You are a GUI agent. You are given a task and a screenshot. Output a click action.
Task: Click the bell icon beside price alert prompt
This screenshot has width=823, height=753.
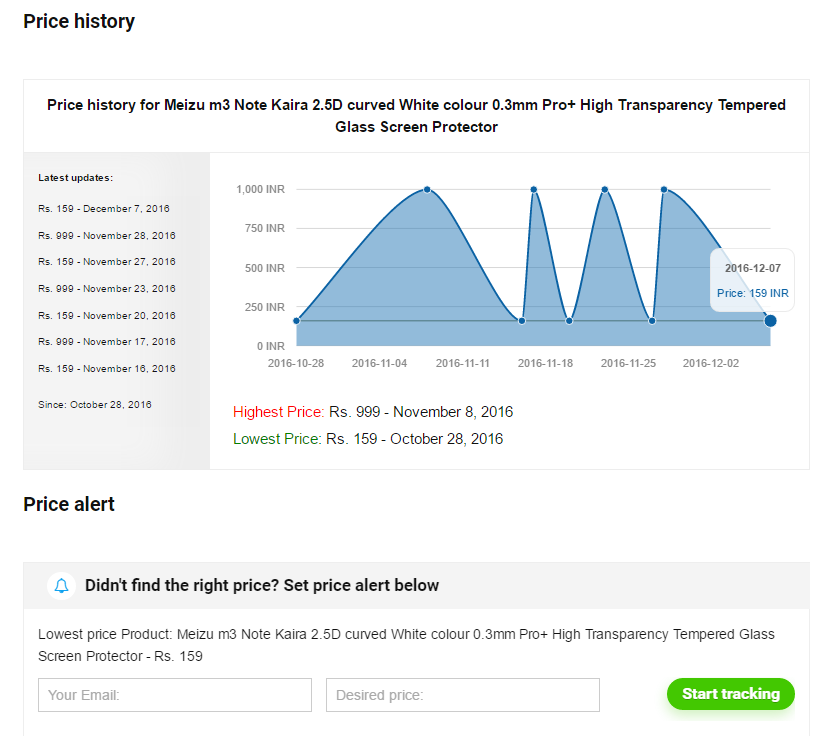[62, 585]
